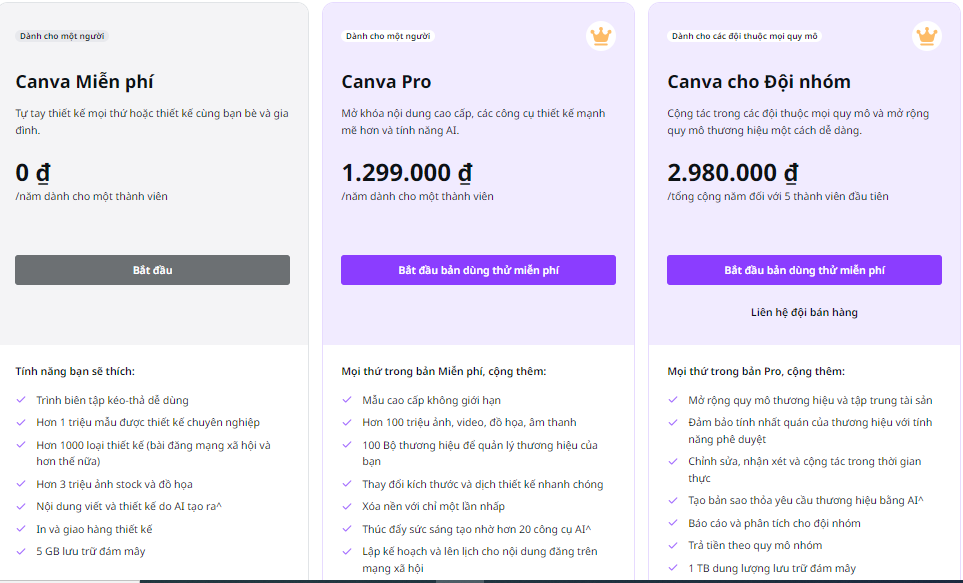
Task: Click 'Thúc đẩy sức sáng tạo nhờ hơn 20 công cụ AI^'
Action: [477, 529]
